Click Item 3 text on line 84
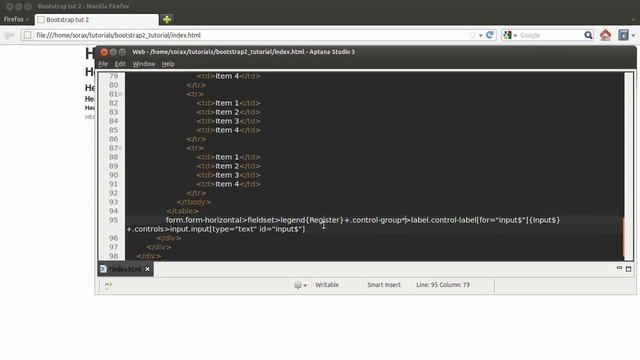 click(227, 121)
